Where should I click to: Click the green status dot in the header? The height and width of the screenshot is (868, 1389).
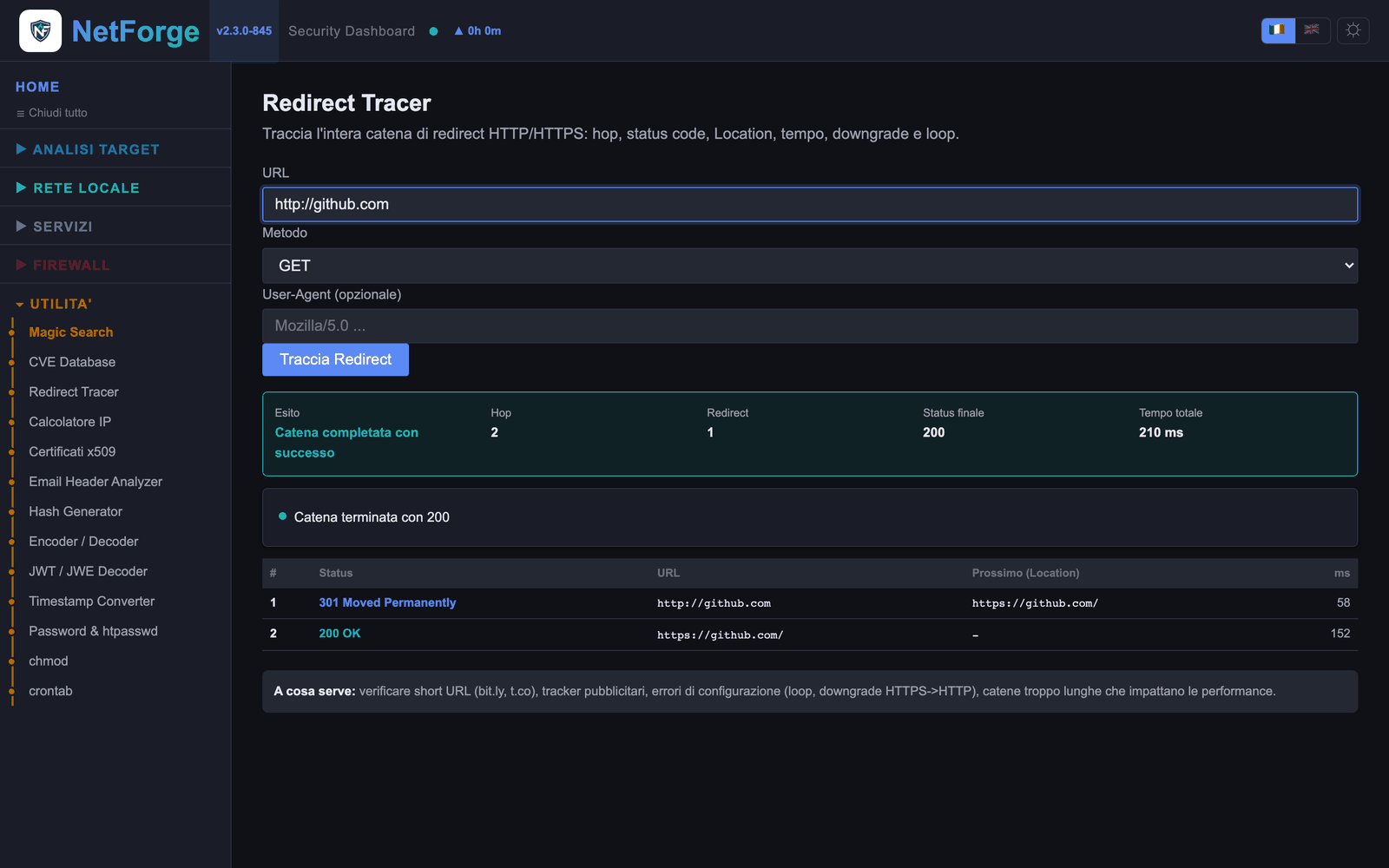click(433, 31)
